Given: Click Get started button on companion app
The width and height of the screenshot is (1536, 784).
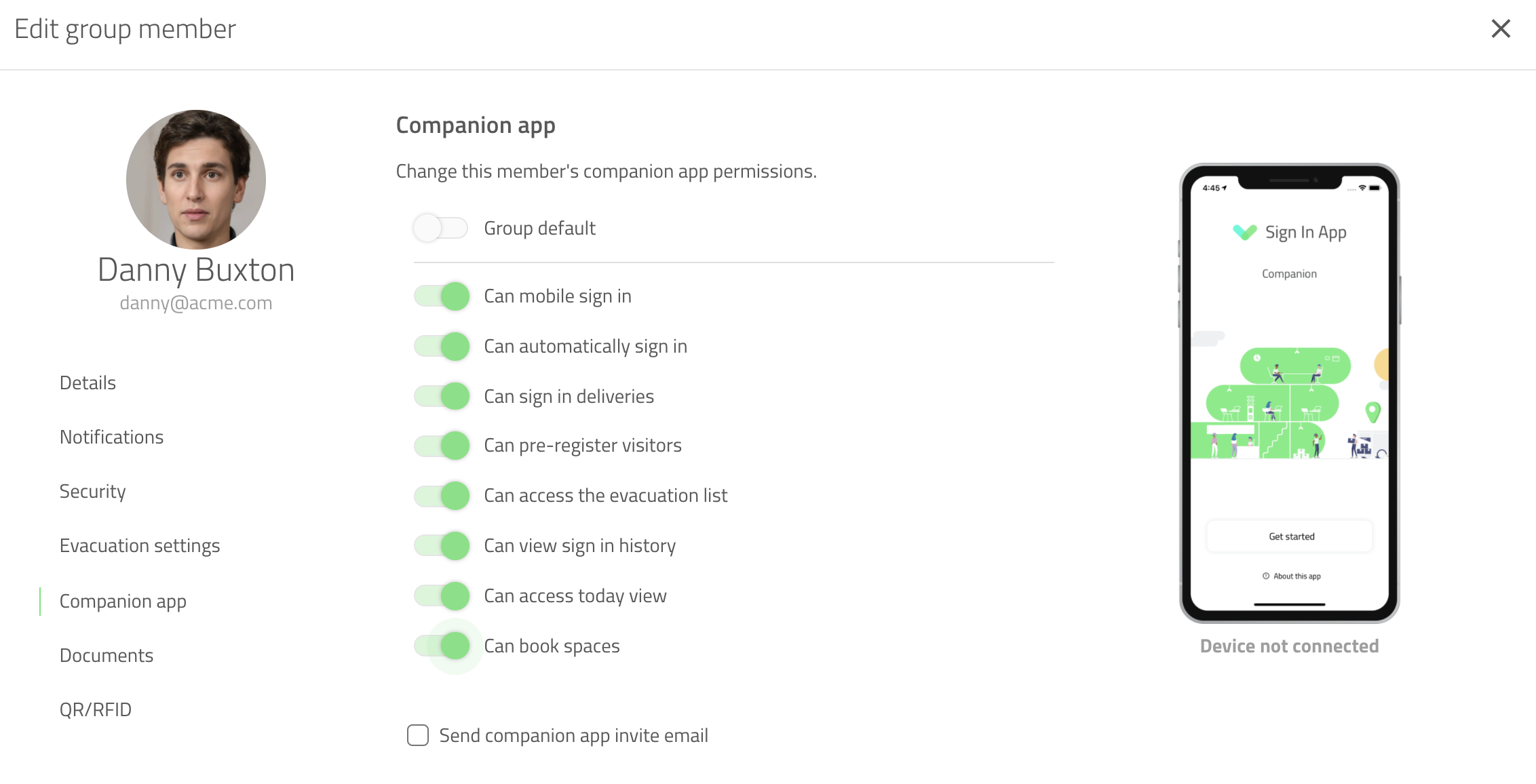Looking at the screenshot, I should 1290,537.
